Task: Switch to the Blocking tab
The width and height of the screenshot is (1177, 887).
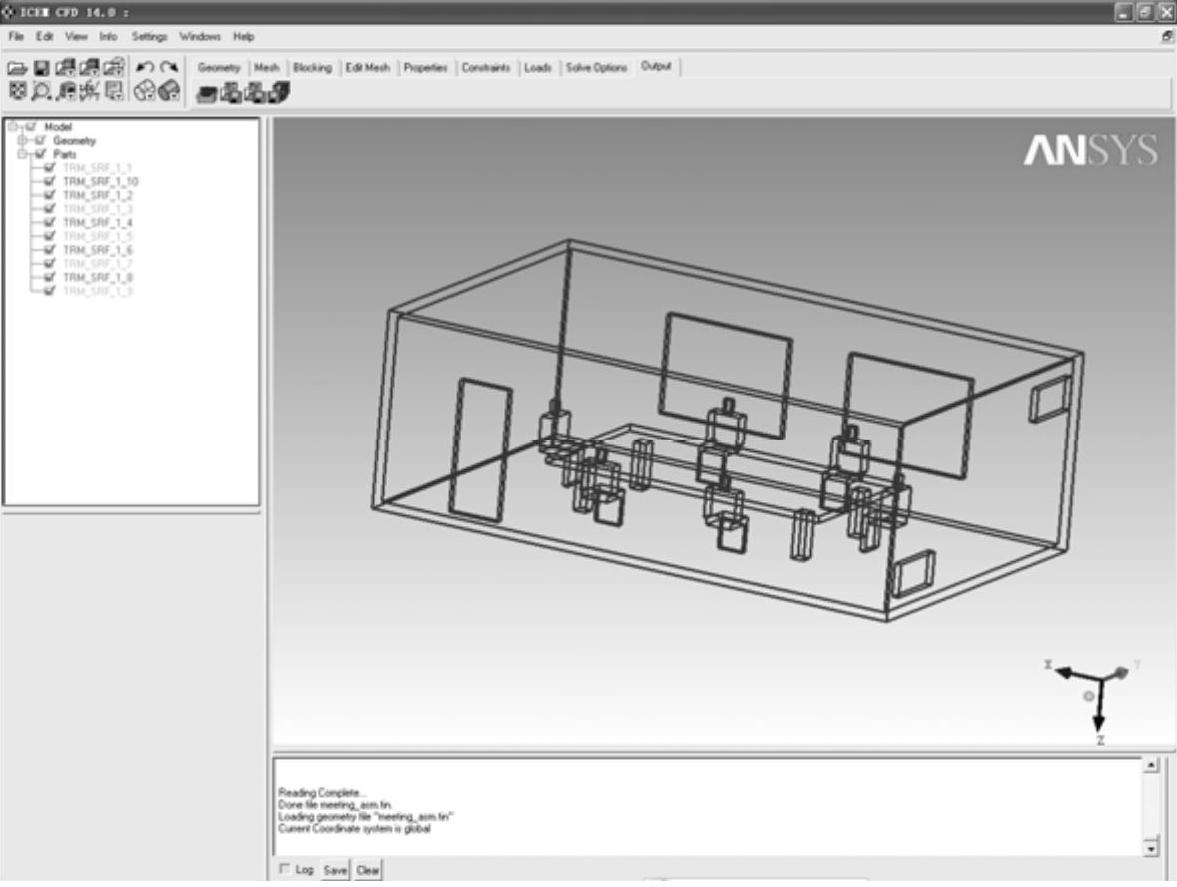Action: [x=312, y=68]
